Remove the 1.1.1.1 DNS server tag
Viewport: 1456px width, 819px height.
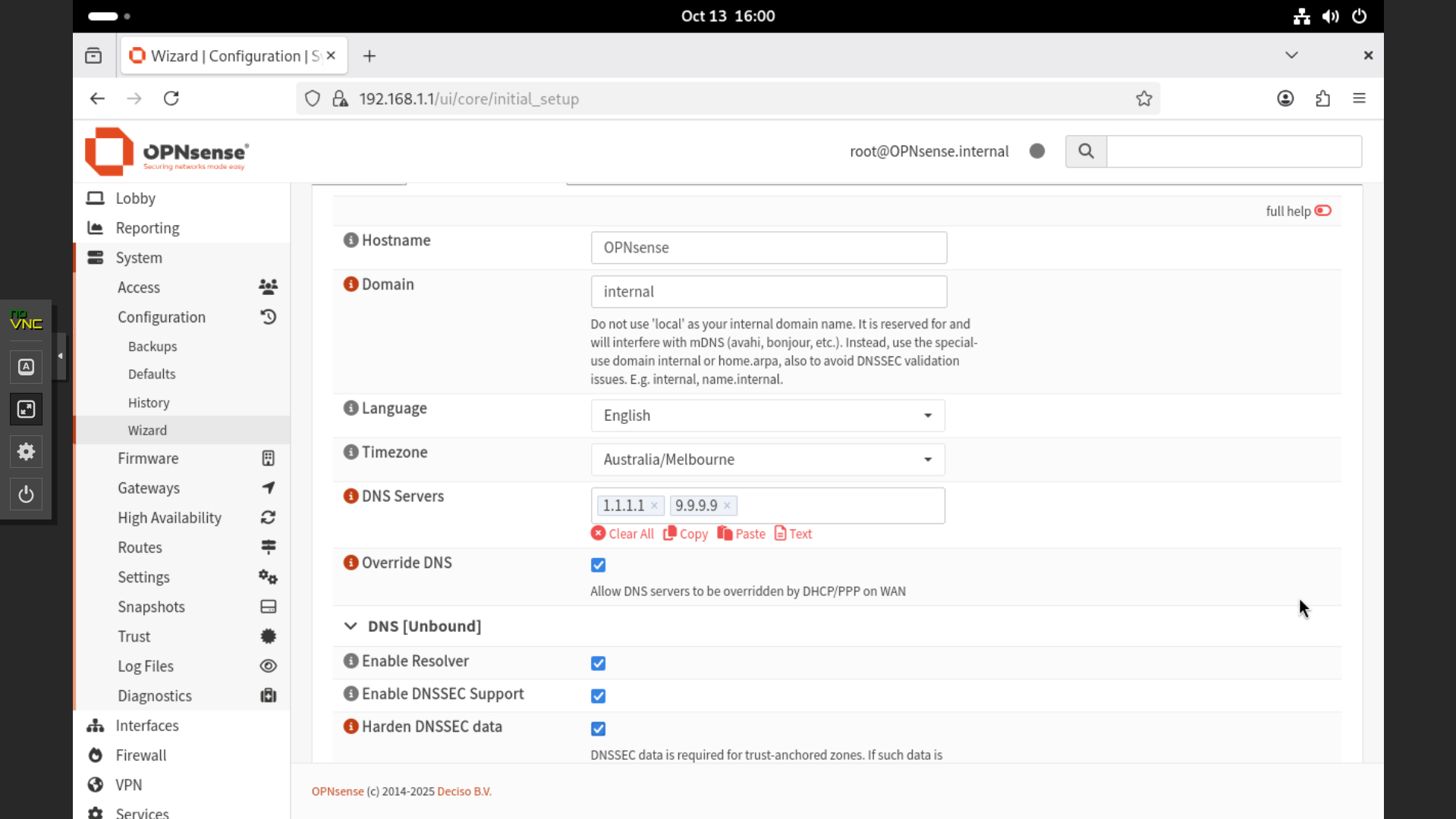tap(654, 506)
